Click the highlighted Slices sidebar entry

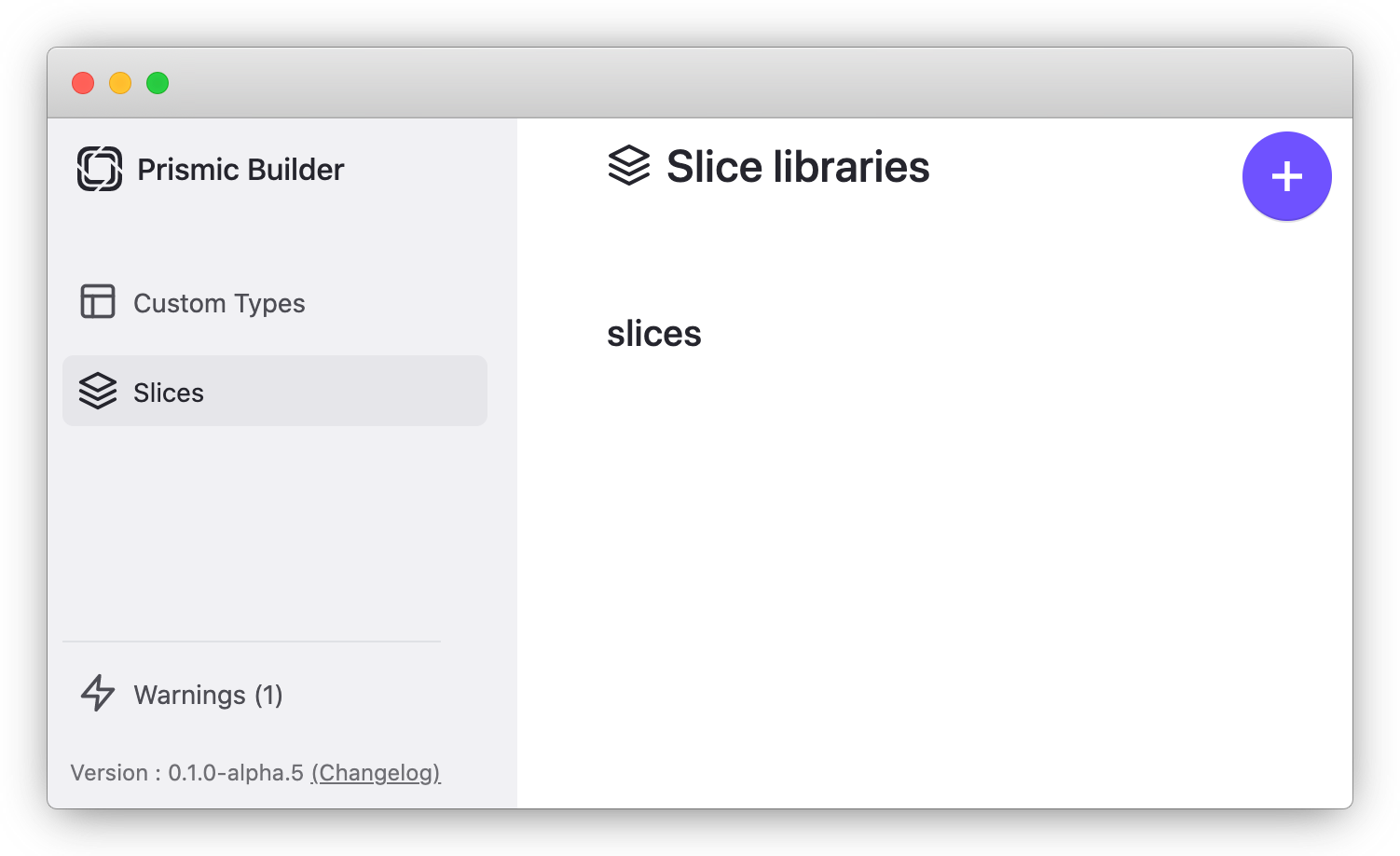[275, 391]
